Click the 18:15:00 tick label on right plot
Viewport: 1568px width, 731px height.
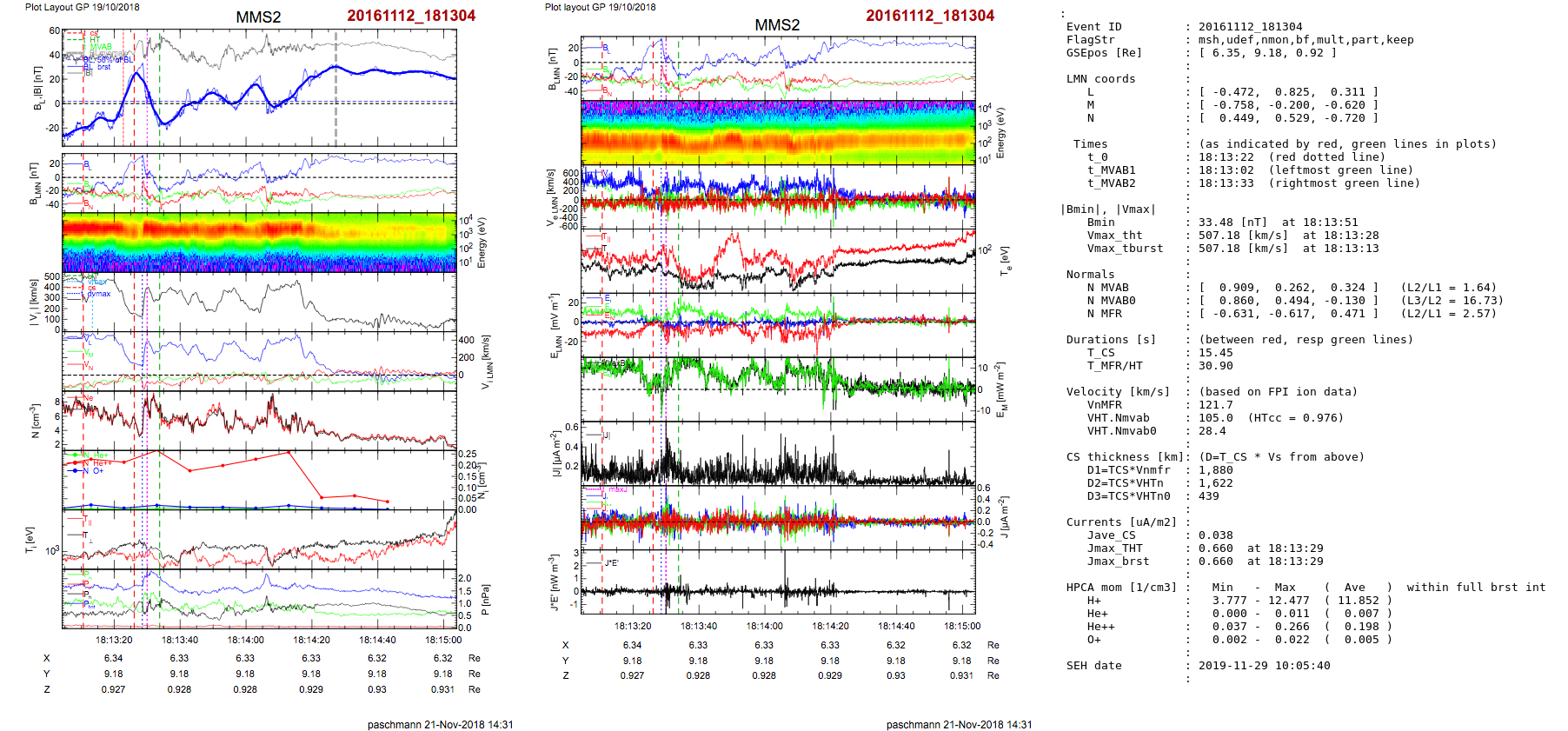[961, 626]
